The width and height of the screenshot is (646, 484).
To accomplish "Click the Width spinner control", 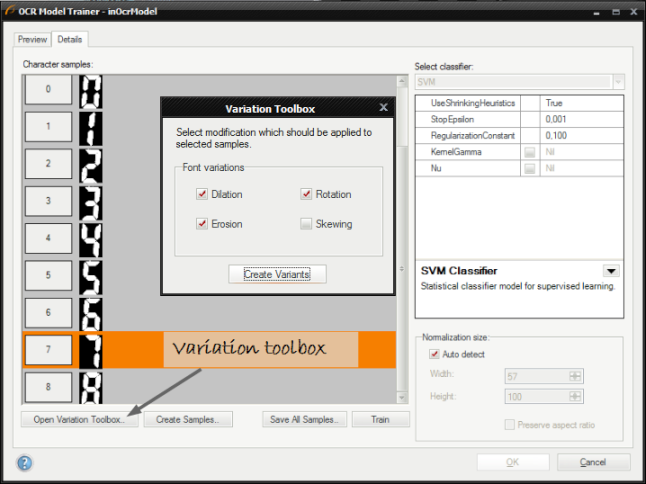I will 575,376.
